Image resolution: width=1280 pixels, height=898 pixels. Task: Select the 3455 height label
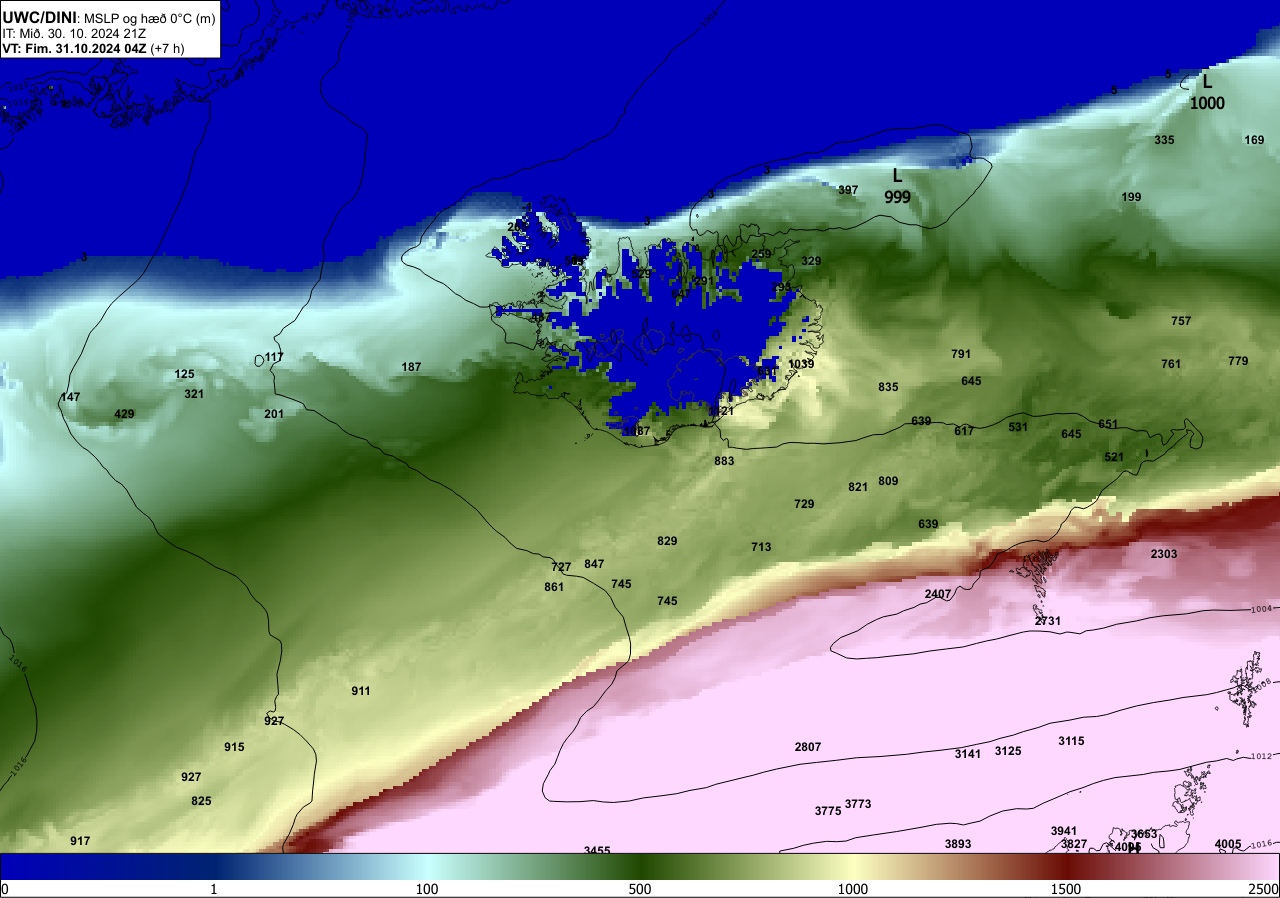click(x=597, y=850)
